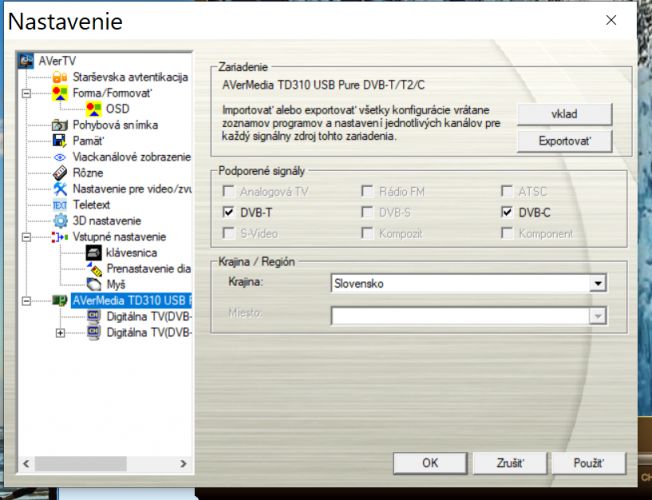The image size is (652, 500).
Task: Collapse the Forma/Formovať tree node
Action: (26, 93)
